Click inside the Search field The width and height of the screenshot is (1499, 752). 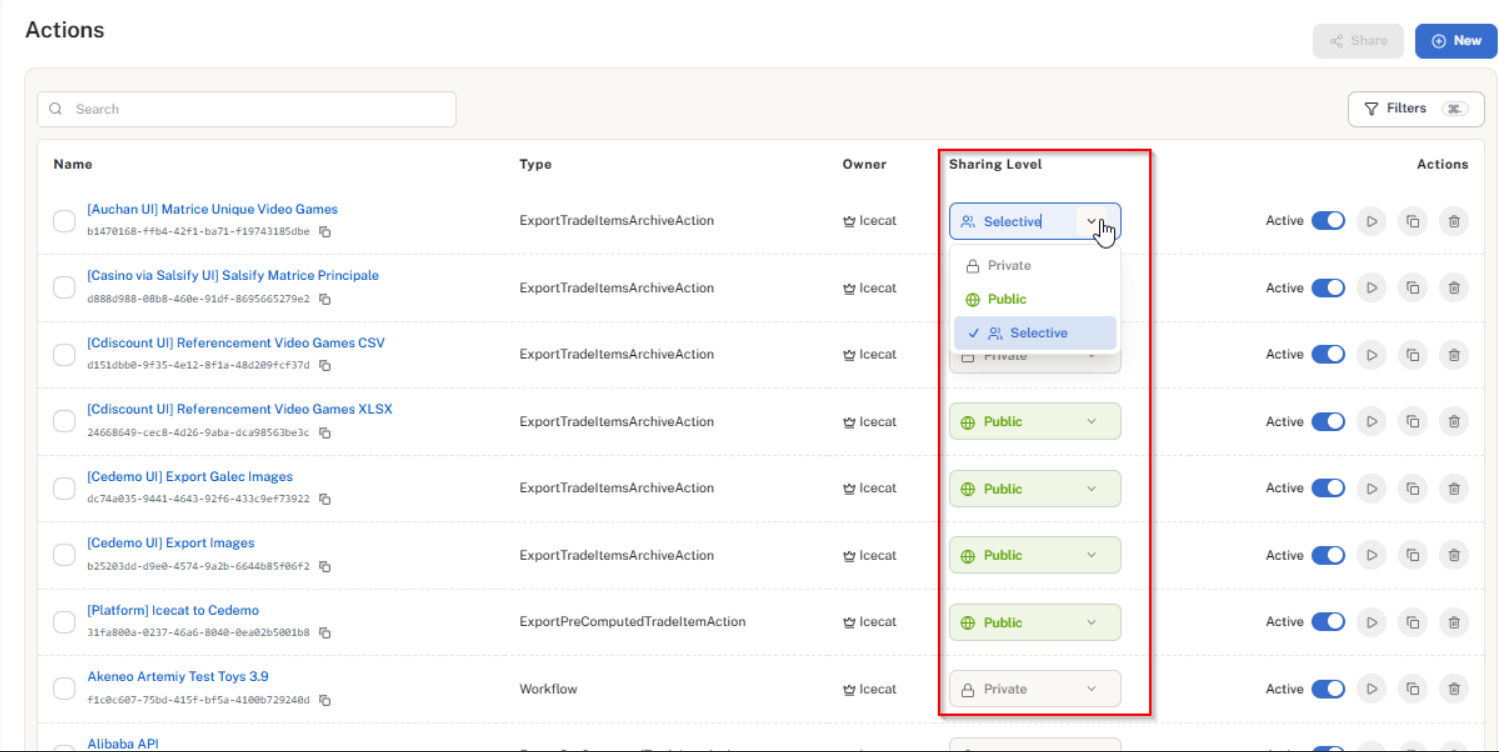246,108
